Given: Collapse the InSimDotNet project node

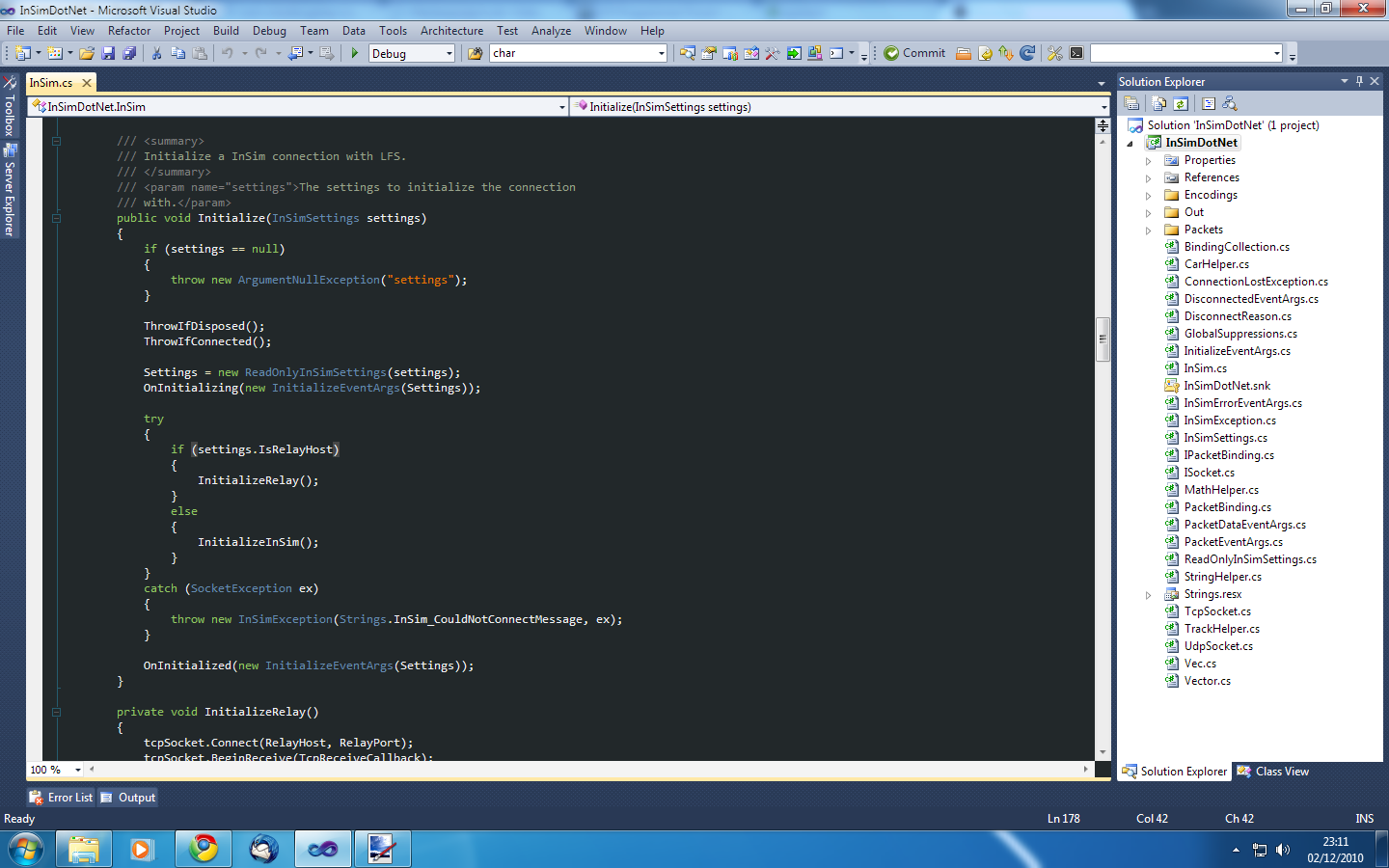Looking at the screenshot, I should tap(1130, 144).
